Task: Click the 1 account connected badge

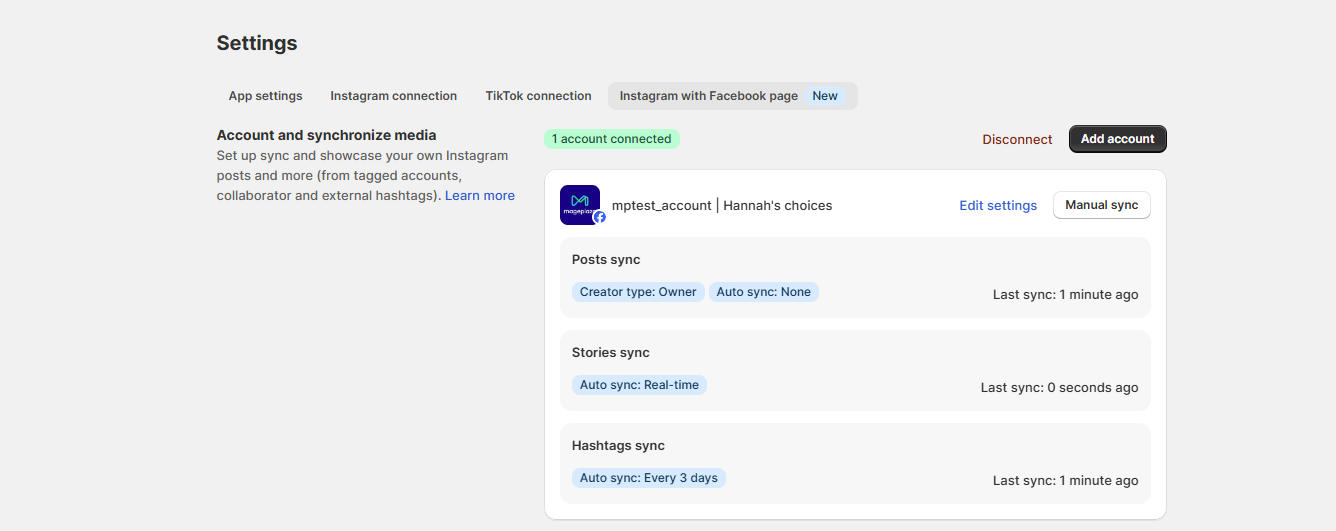Action: point(611,139)
